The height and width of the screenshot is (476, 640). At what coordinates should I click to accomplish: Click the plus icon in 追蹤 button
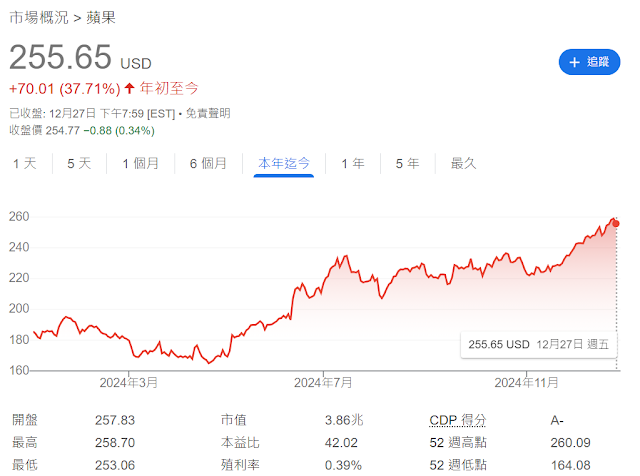coord(574,62)
